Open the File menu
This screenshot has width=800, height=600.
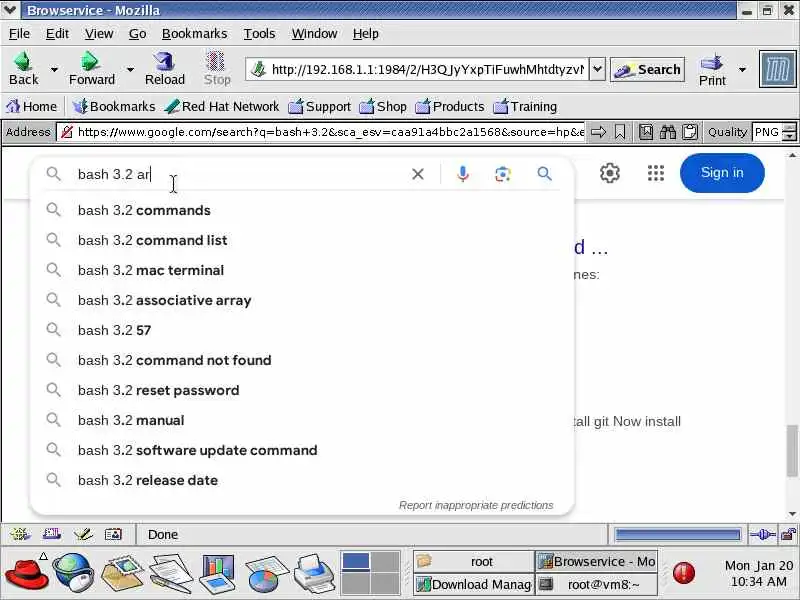[19, 34]
